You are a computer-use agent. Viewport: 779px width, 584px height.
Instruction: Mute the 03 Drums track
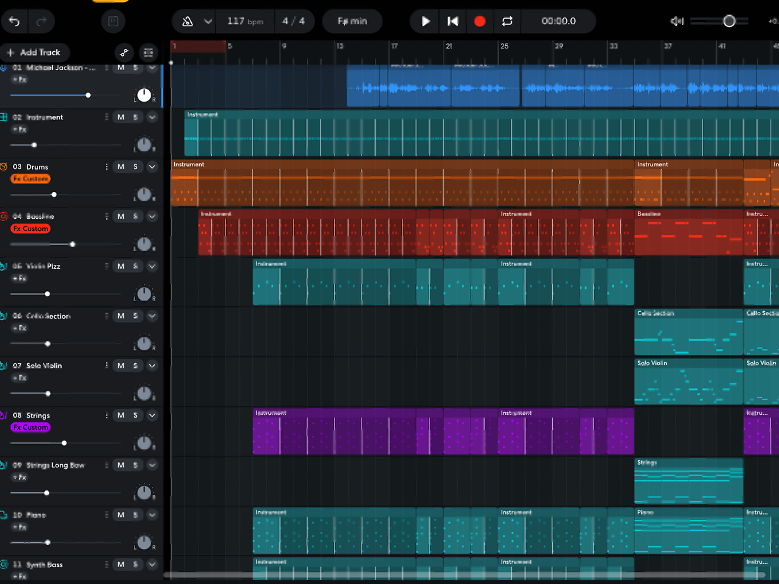coord(121,167)
